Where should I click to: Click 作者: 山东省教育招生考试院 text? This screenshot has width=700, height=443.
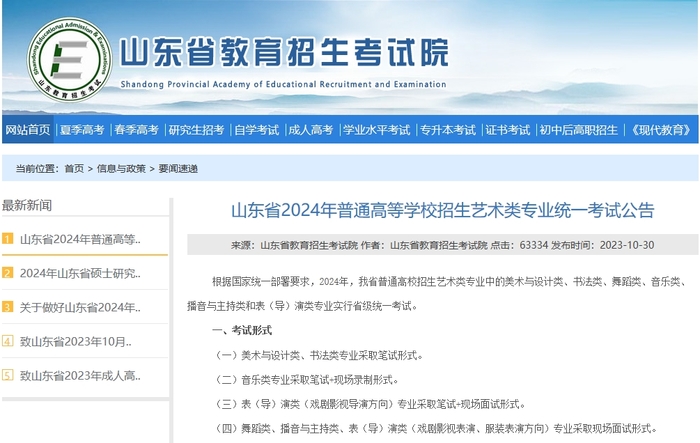click(x=424, y=245)
